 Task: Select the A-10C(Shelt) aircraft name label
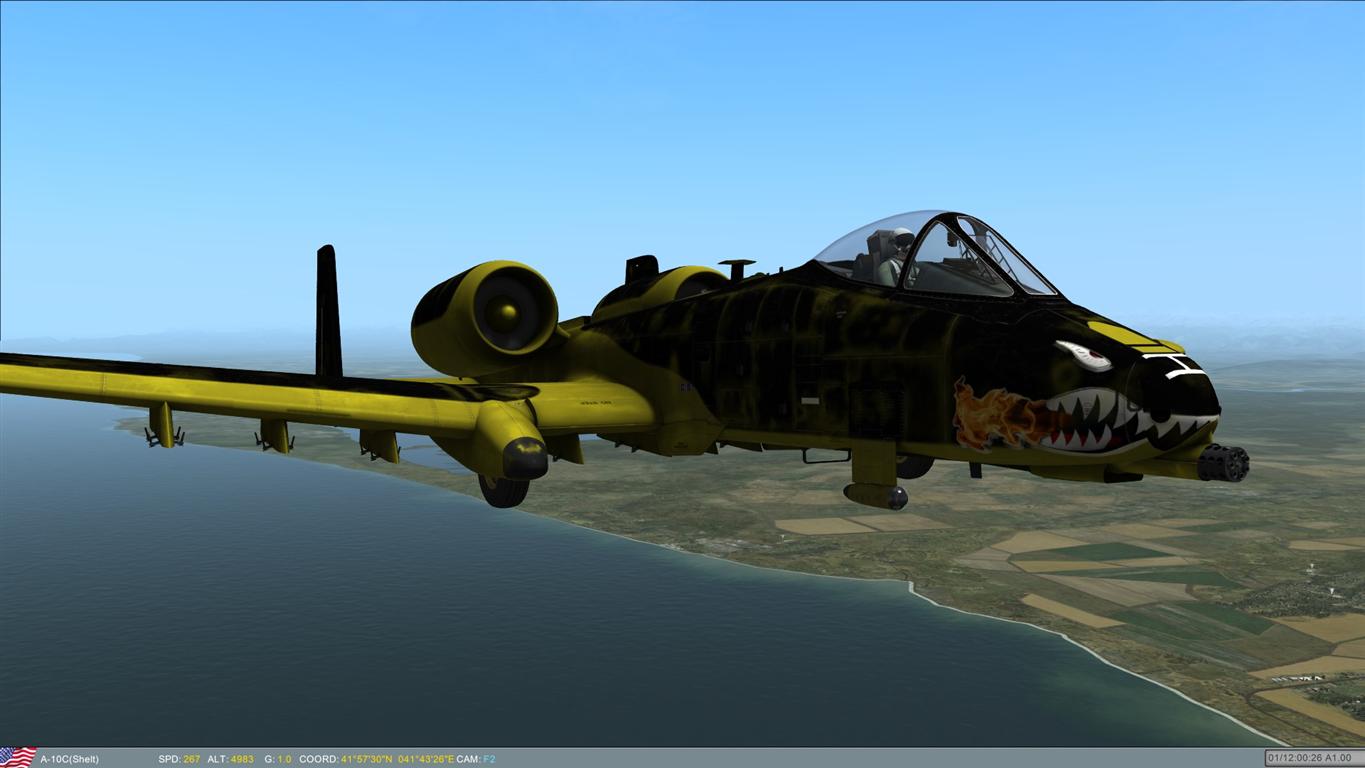(x=69, y=760)
